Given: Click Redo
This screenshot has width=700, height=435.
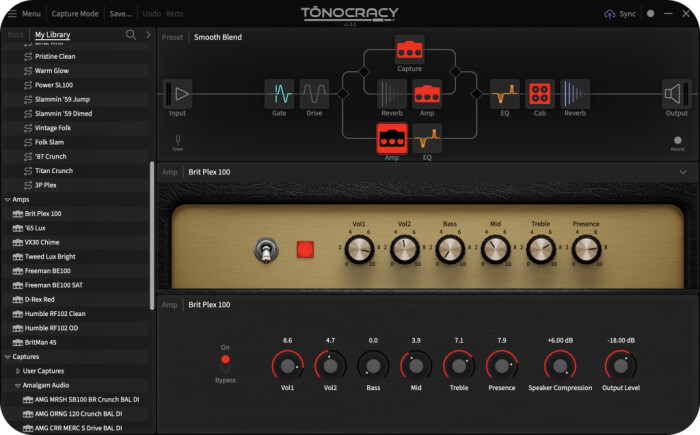Looking at the screenshot, I should click(x=175, y=14).
